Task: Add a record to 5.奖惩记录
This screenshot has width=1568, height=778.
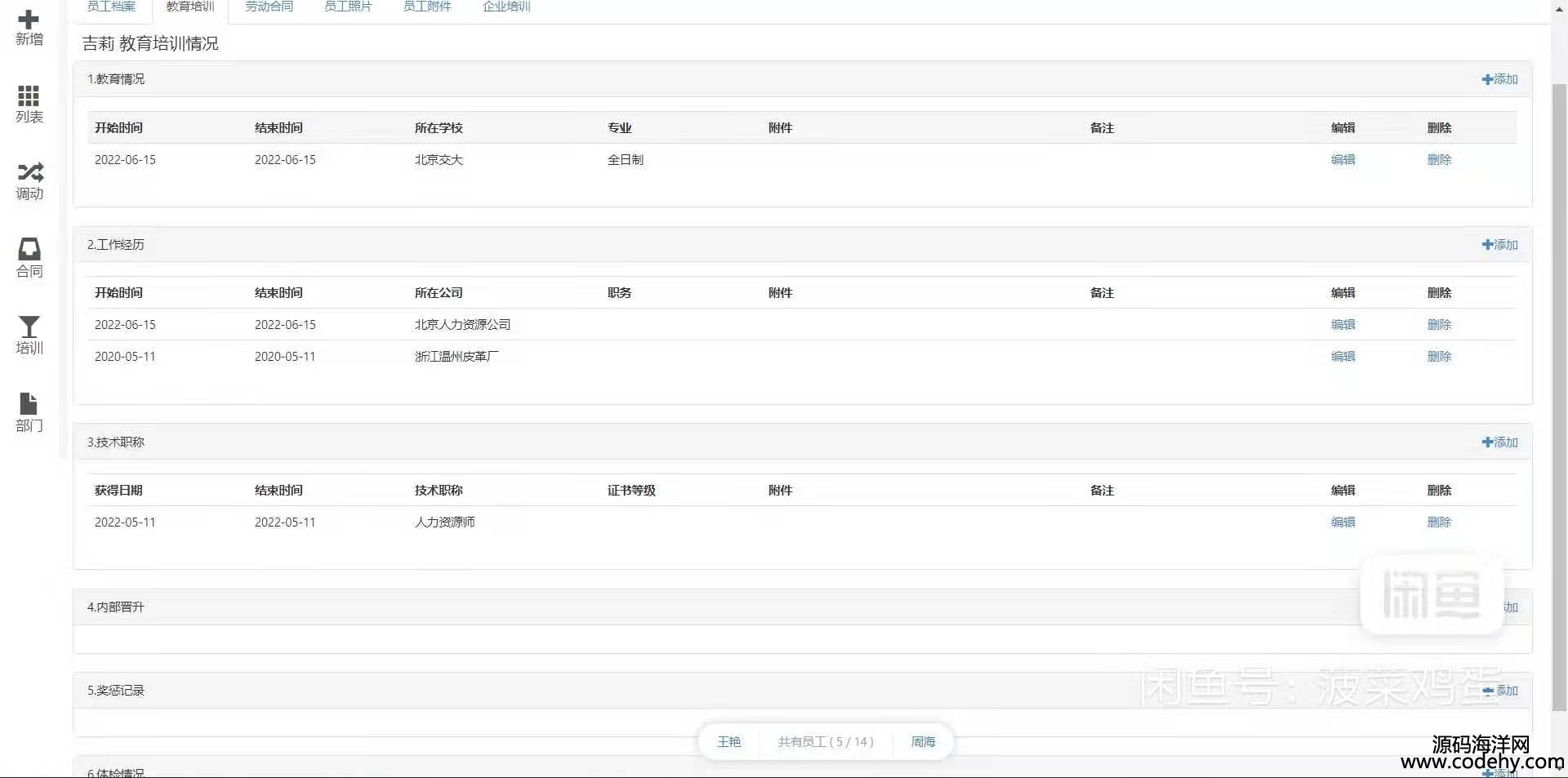Action: (x=1499, y=691)
